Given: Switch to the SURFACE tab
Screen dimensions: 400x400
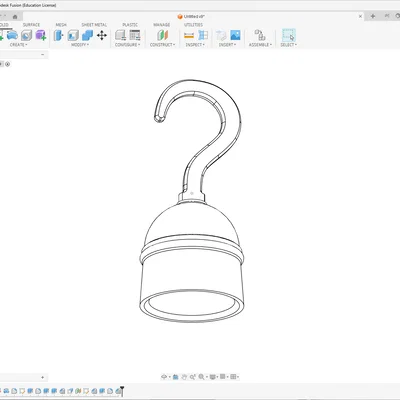Looking at the screenshot, I should coord(31,25).
